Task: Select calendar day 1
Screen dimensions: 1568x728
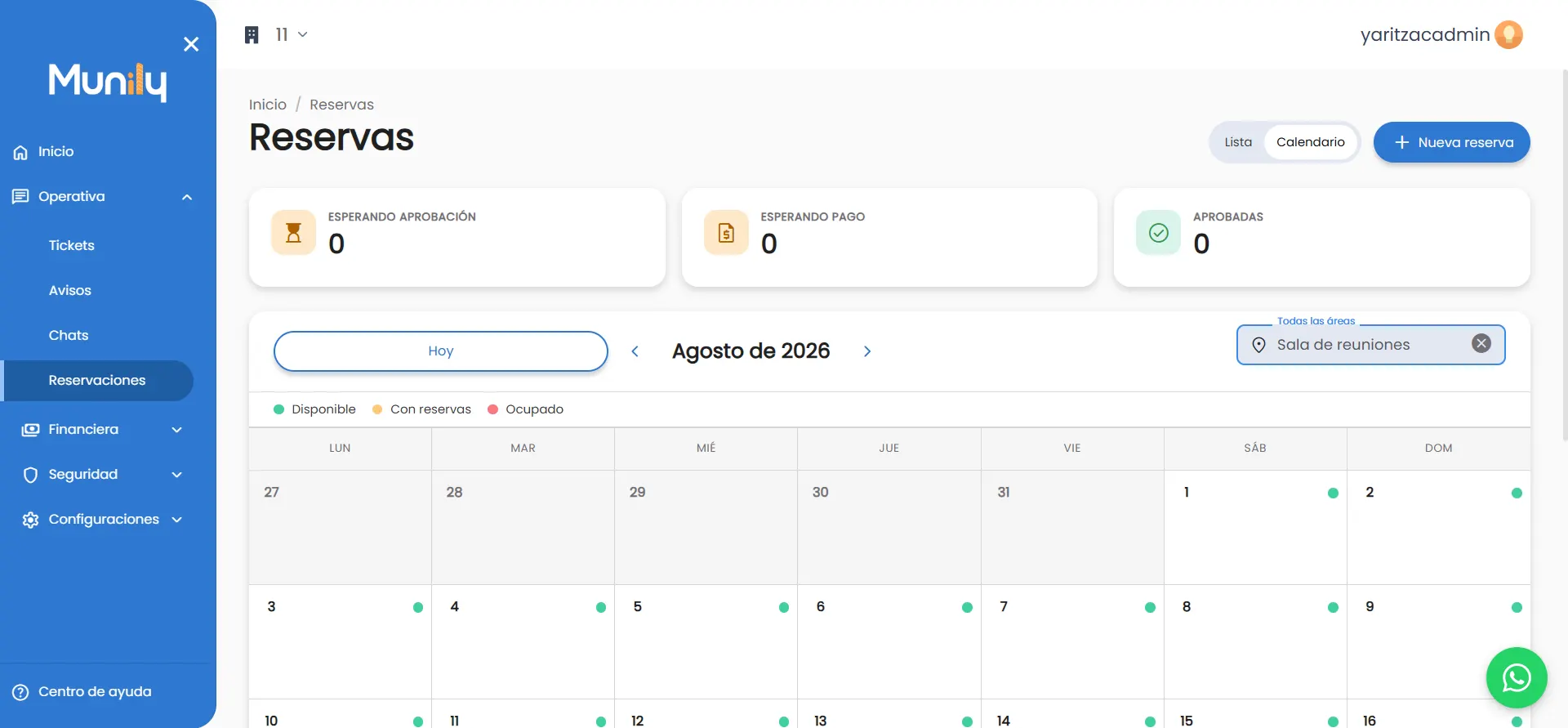Action: (x=1255, y=527)
